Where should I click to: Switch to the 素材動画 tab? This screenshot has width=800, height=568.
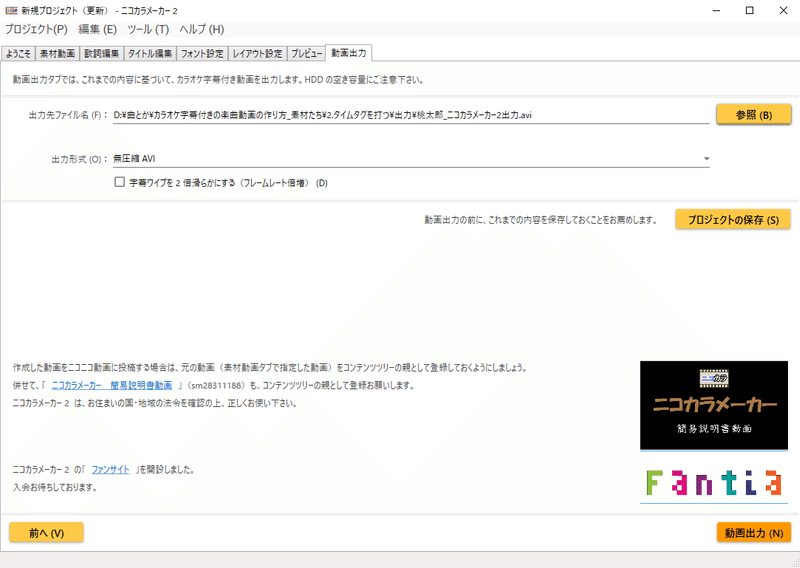coord(57,54)
